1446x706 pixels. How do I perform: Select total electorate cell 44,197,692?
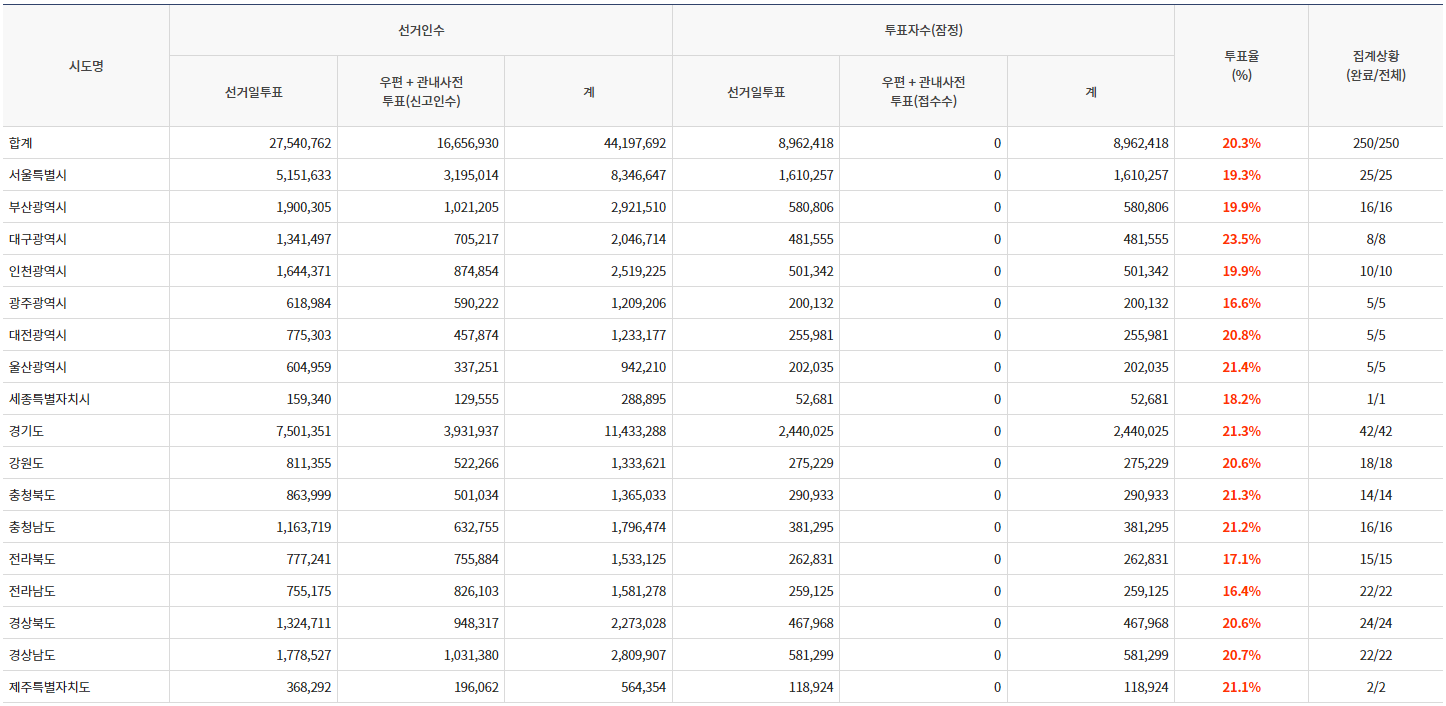pyautogui.click(x=635, y=143)
